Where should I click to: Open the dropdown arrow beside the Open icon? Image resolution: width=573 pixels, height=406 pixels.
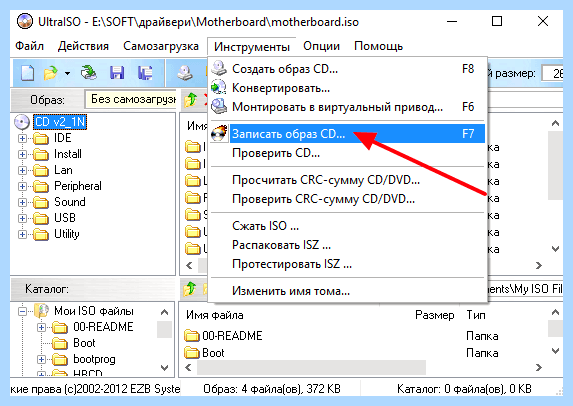pyautogui.click(x=67, y=73)
